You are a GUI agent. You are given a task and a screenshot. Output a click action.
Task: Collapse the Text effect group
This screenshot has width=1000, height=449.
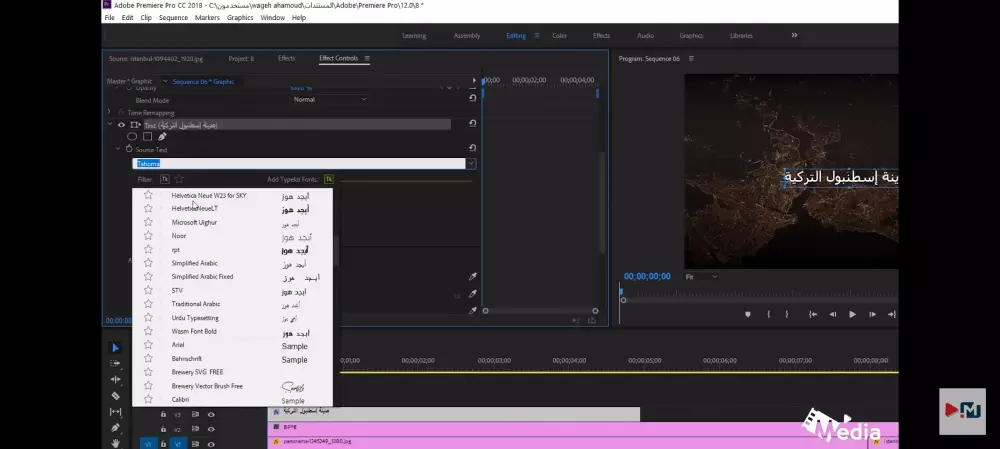point(110,125)
